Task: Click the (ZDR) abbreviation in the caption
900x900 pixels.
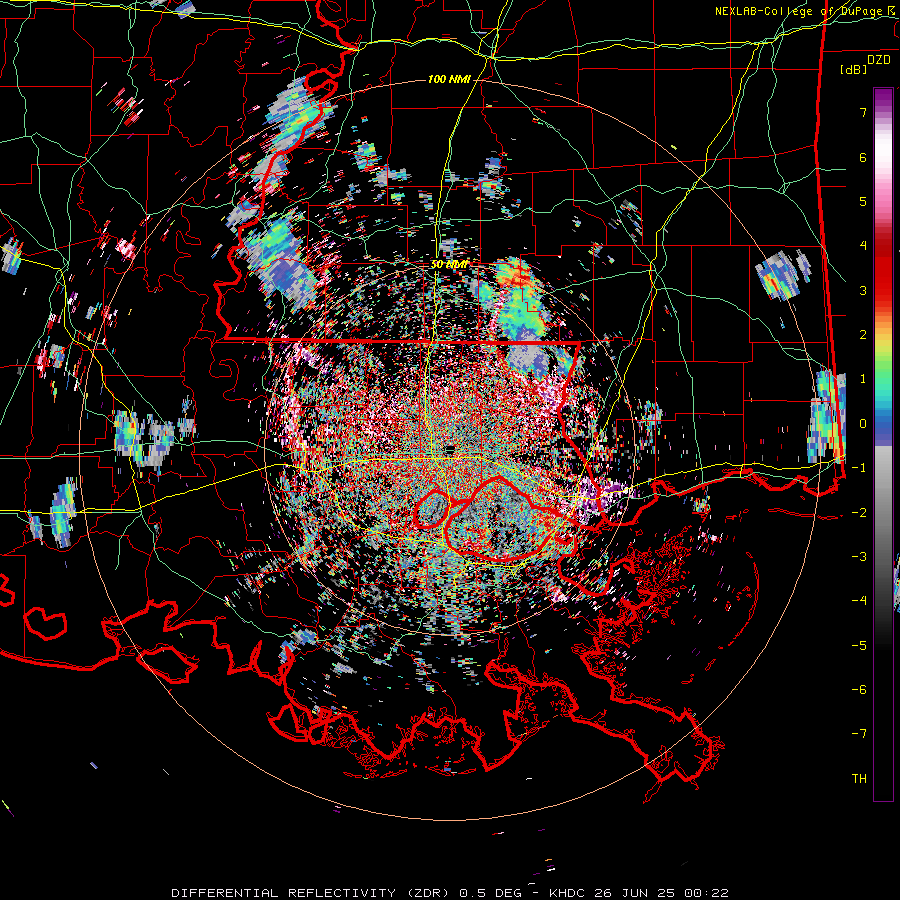Action: [x=428, y=893]
